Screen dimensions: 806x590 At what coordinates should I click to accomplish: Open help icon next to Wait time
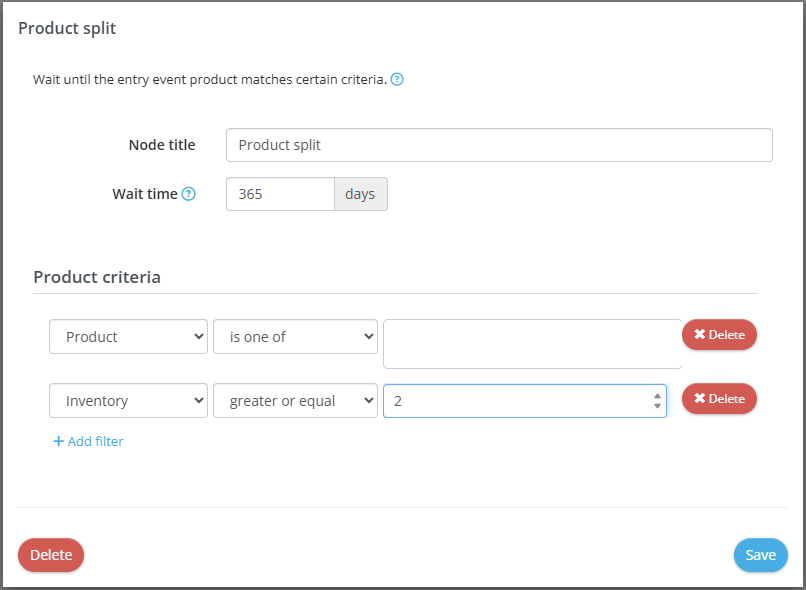(189, 194)
